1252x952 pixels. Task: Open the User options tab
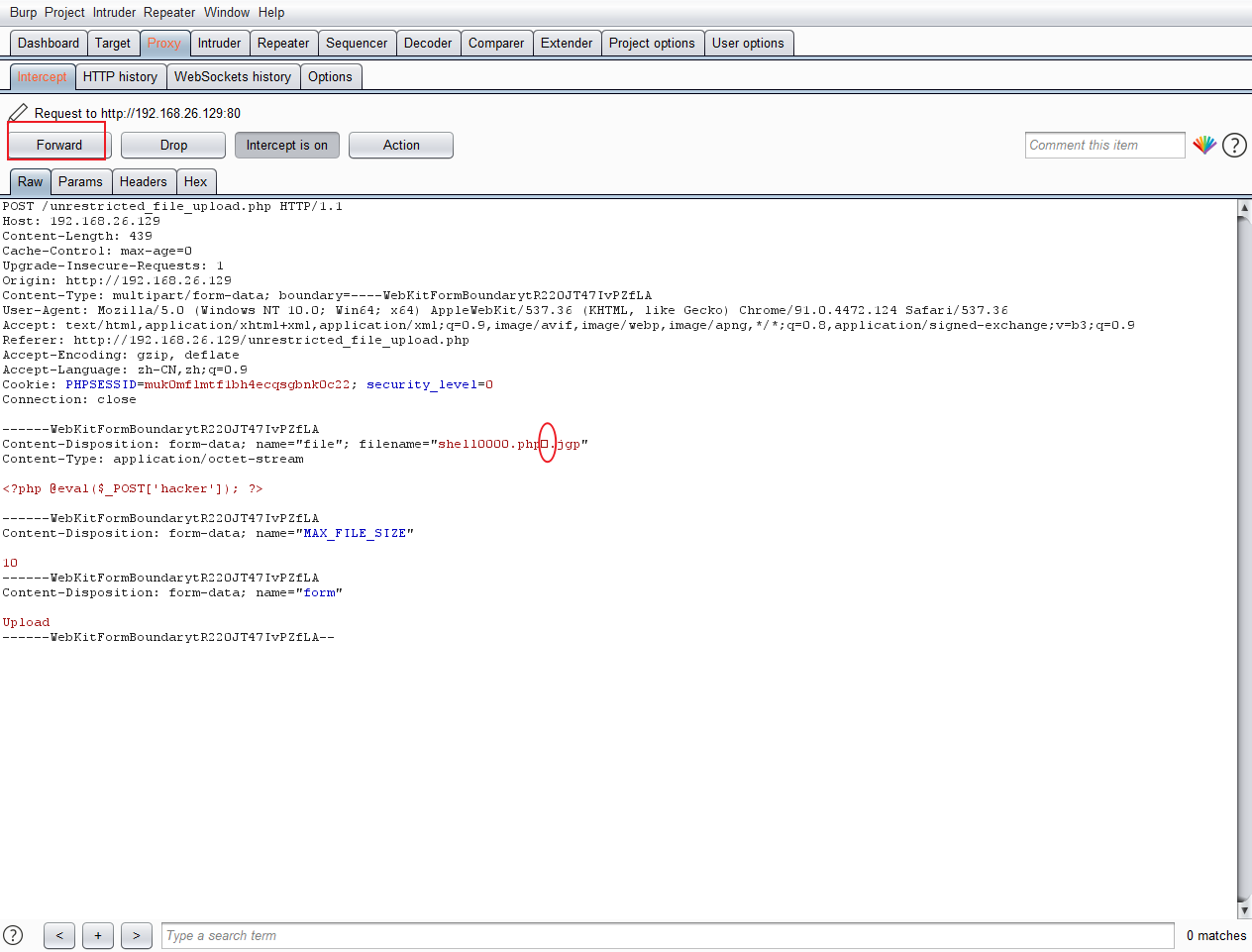pyautogui.click(x=748, y=43)
